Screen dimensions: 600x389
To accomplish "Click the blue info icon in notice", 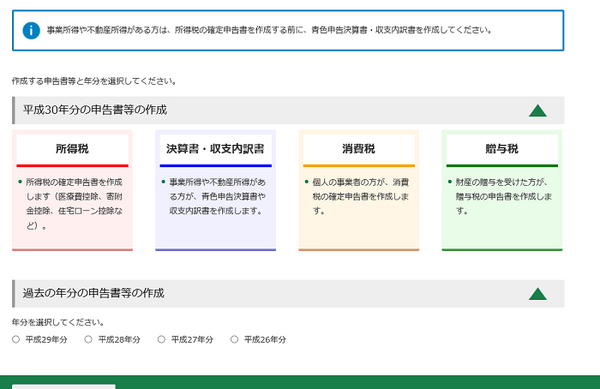I will [x=31, y=31].
